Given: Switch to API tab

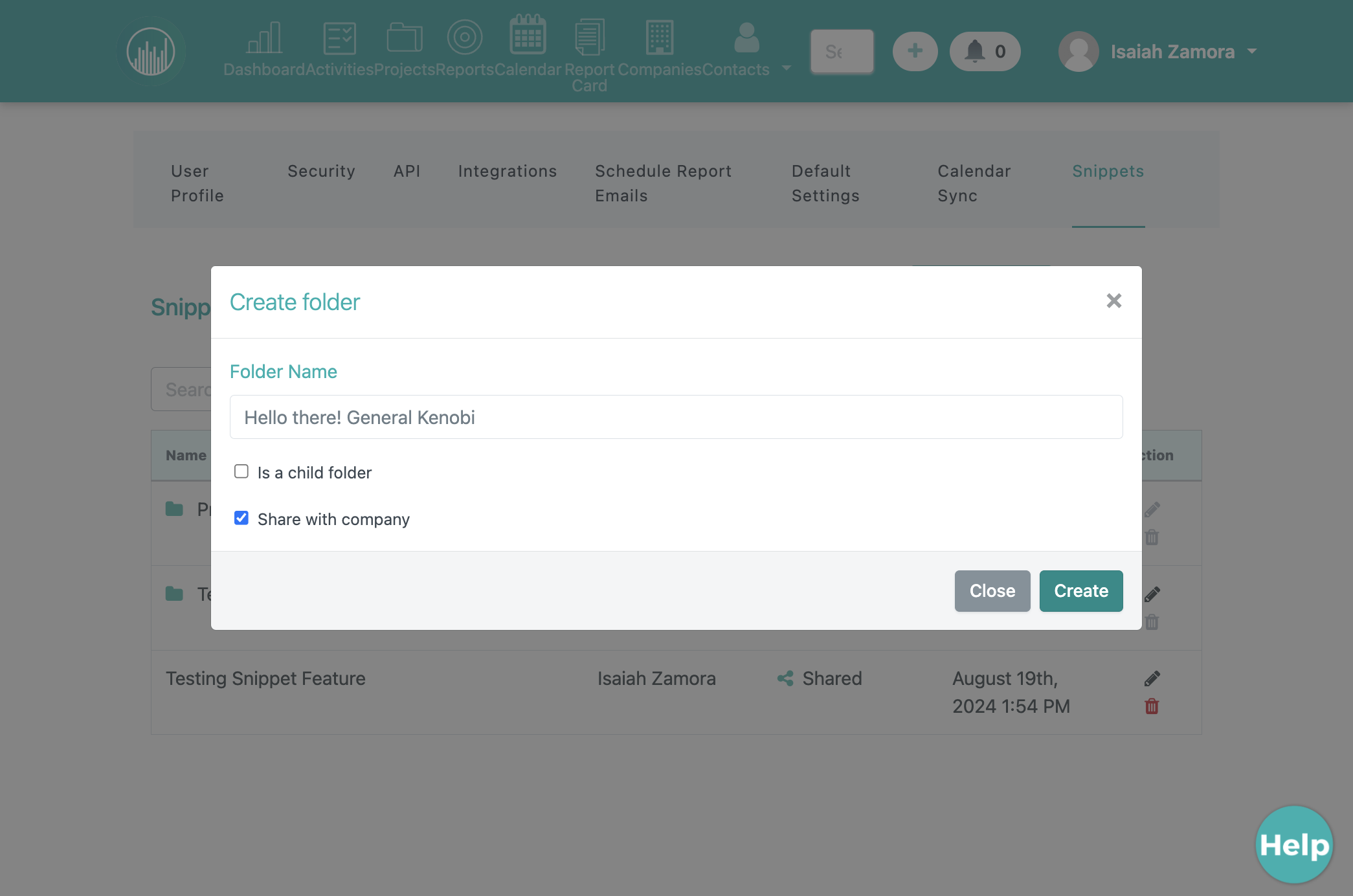Looking at the screenshot, I should coord(407,171).
